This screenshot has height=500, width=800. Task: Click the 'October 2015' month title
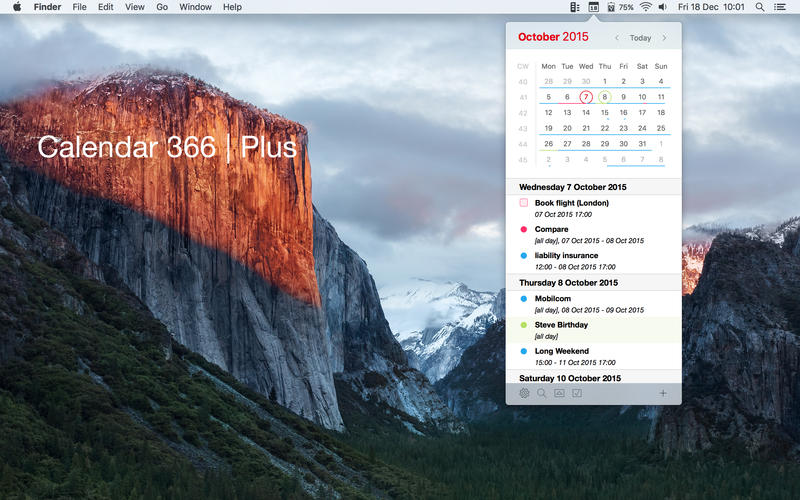point(553,37)
